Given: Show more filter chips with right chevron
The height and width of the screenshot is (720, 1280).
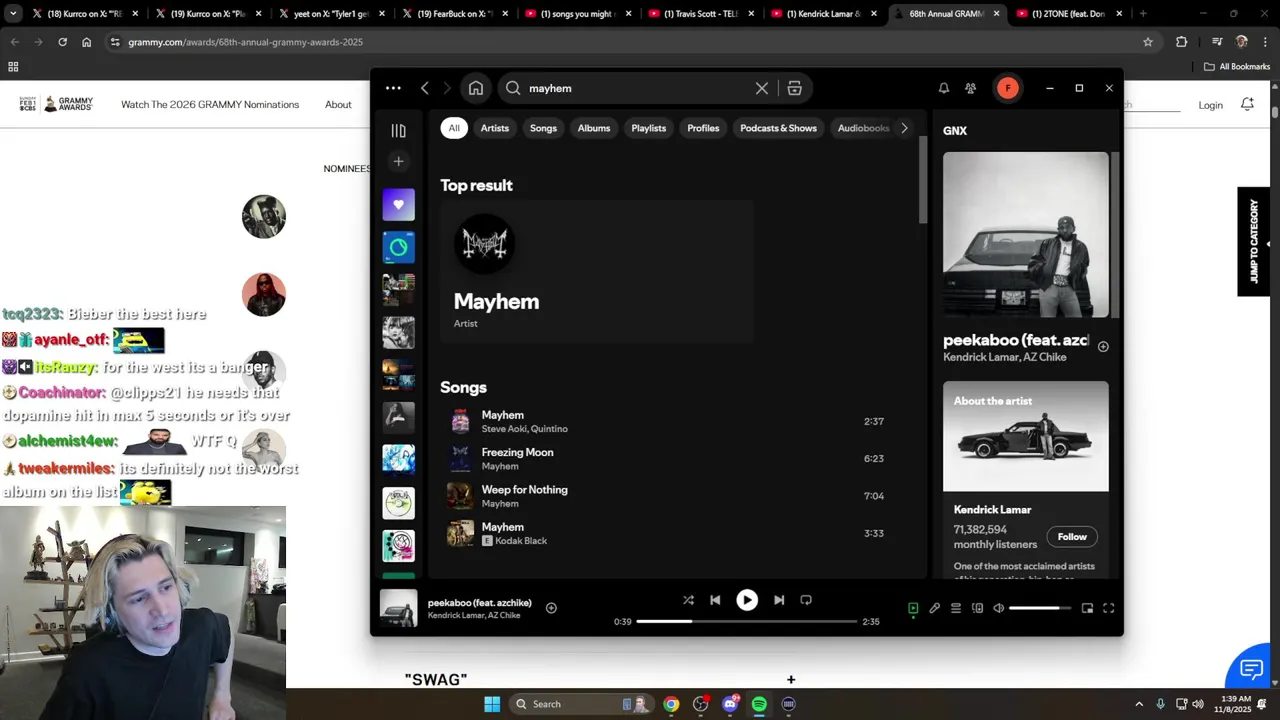Looking at the screenshot, I should click(x=904, y=128).
